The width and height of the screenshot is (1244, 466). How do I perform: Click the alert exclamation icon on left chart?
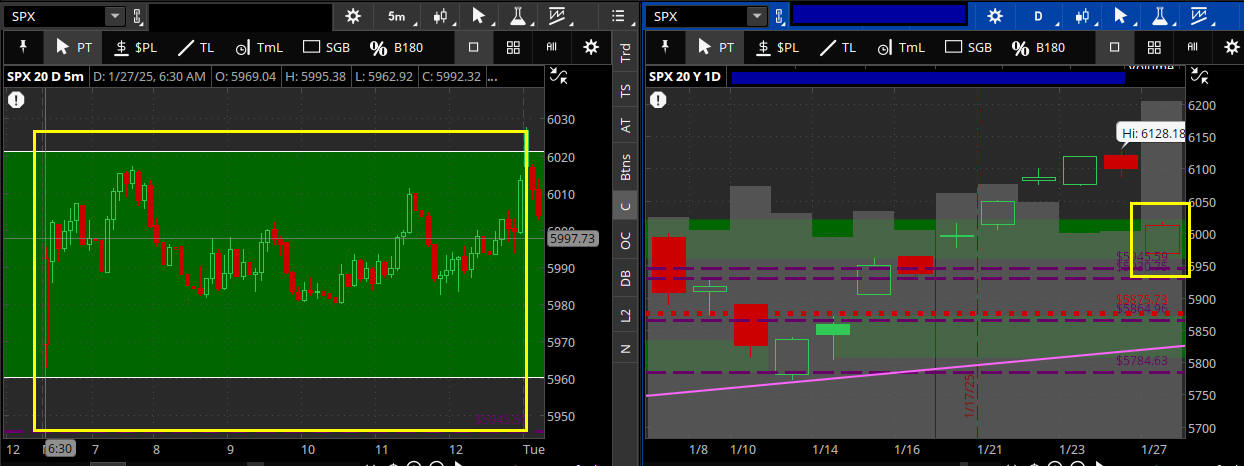(x=17, y=99)
